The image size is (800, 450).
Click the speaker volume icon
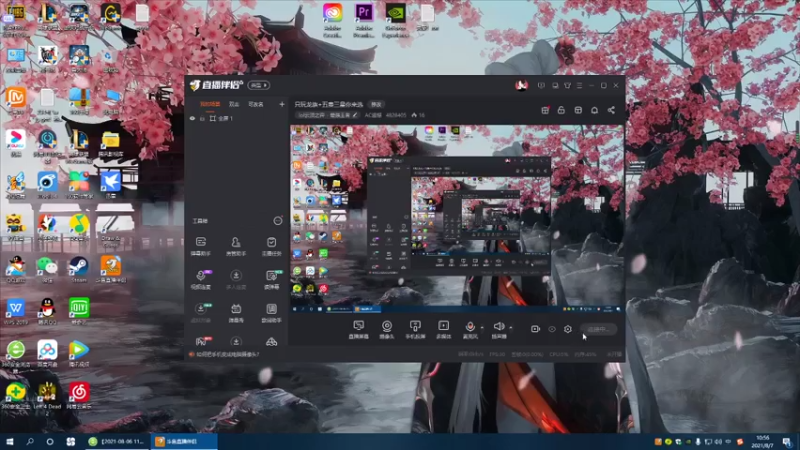498,327
